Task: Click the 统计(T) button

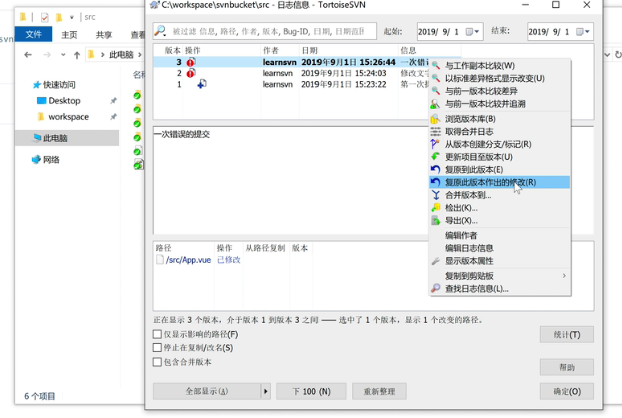Action: [x=567, y=335]
